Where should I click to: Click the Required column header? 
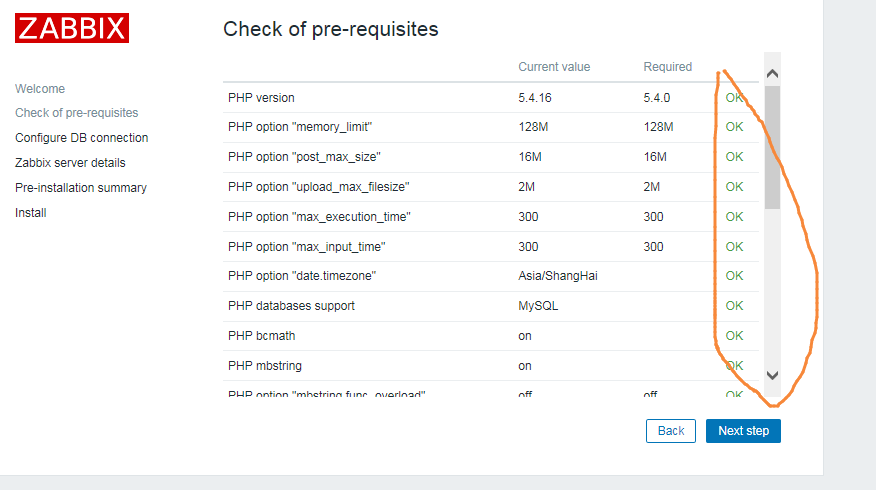[667, 67]
